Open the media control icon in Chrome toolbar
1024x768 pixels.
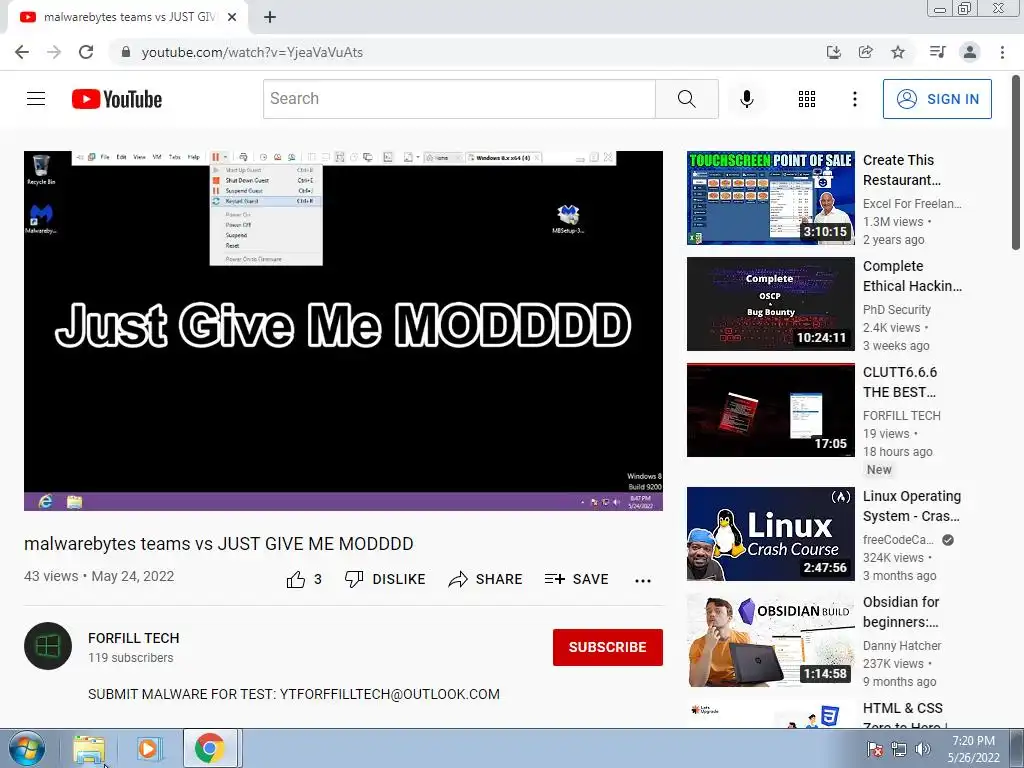click(937, 52)
